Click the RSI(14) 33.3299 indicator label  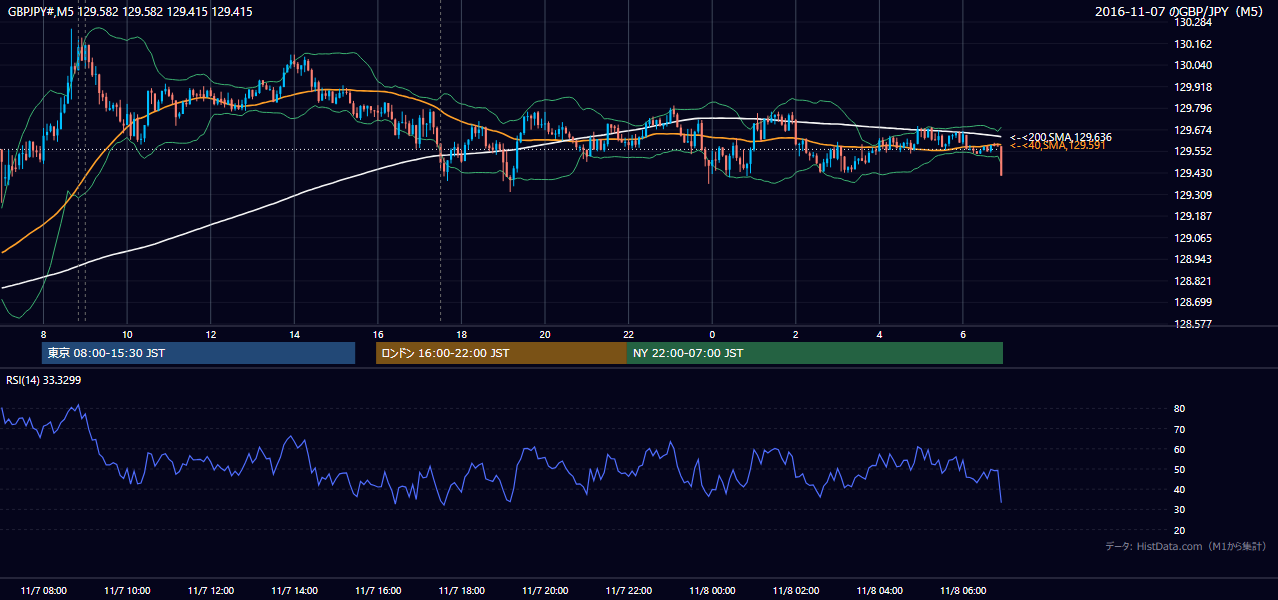(44, 380)
